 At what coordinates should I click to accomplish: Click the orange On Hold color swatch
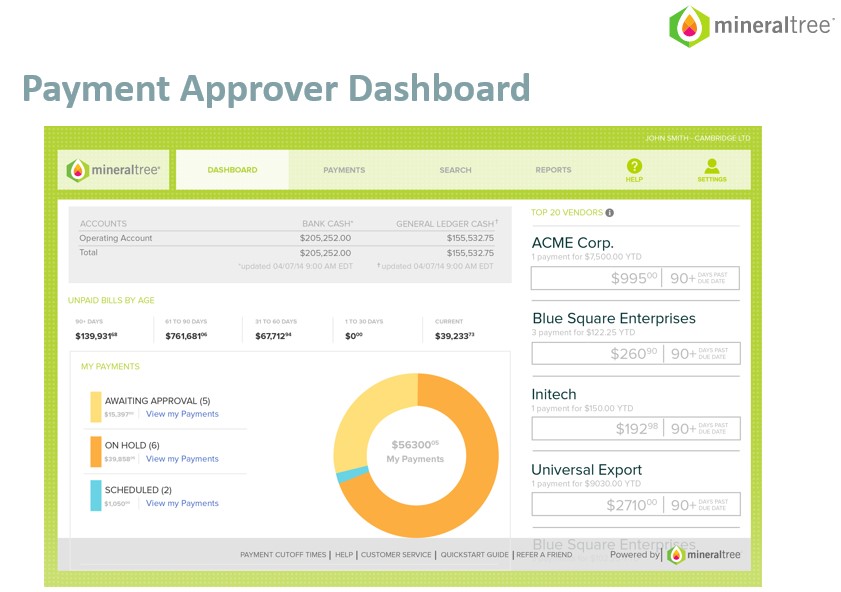[96, 451]
